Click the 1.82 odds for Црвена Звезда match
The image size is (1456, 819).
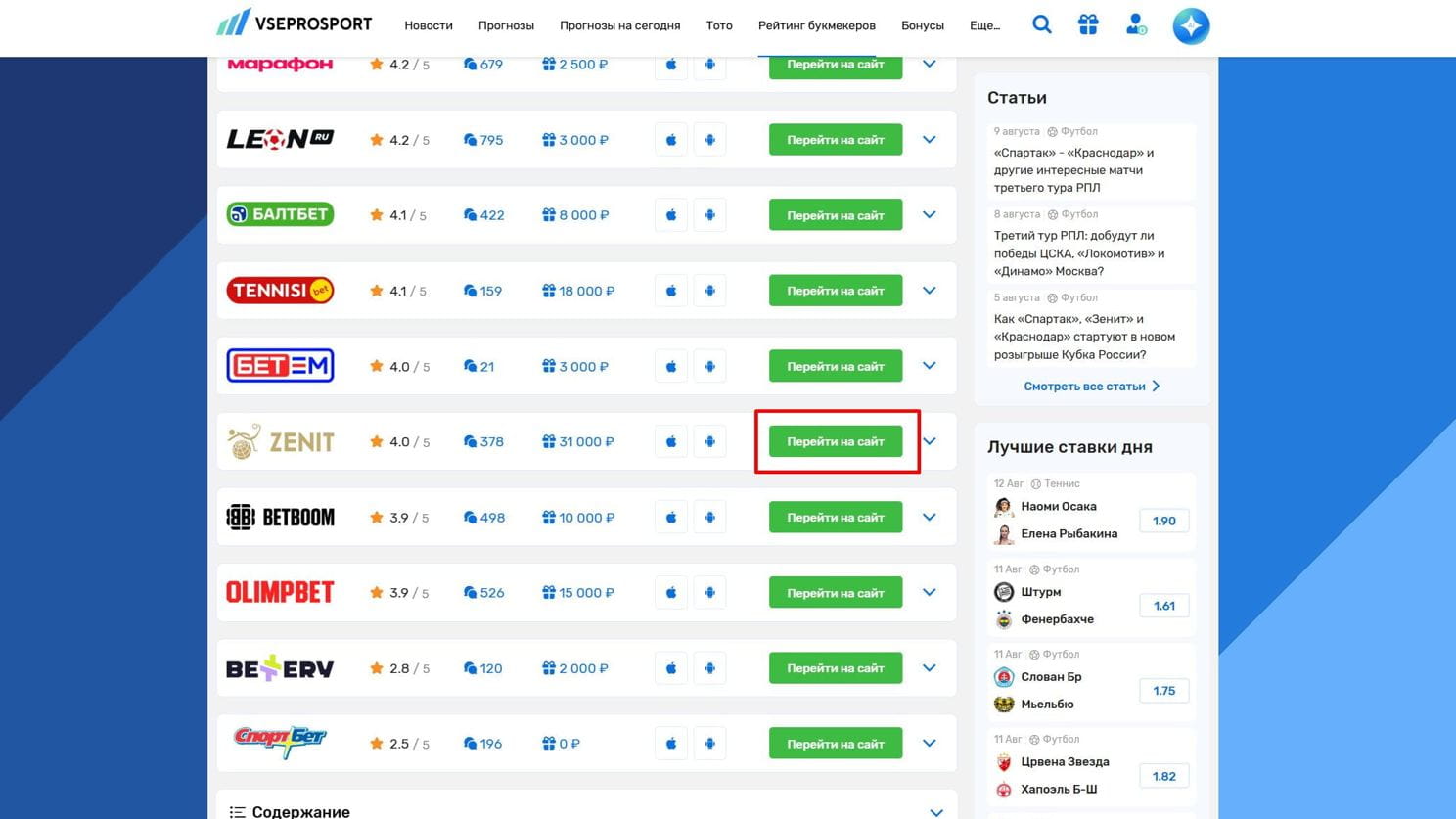coord(1164,776)
